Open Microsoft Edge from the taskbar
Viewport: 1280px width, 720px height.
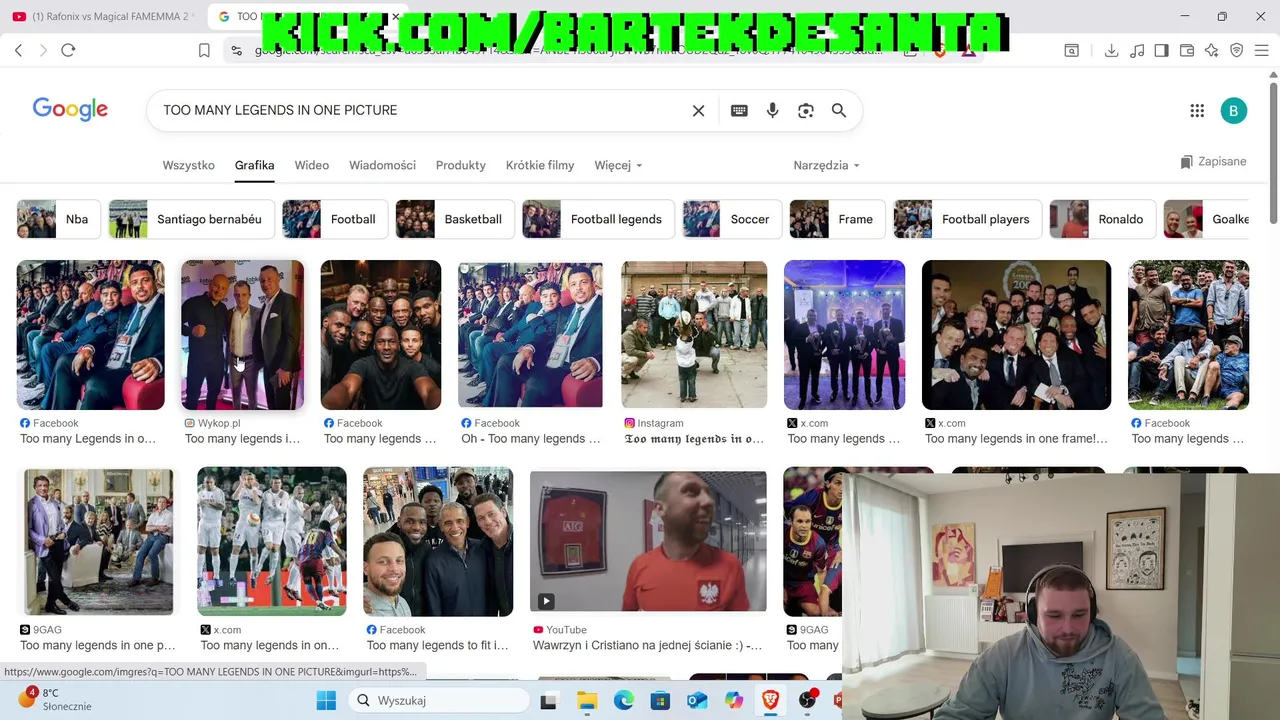coord(623,701)
